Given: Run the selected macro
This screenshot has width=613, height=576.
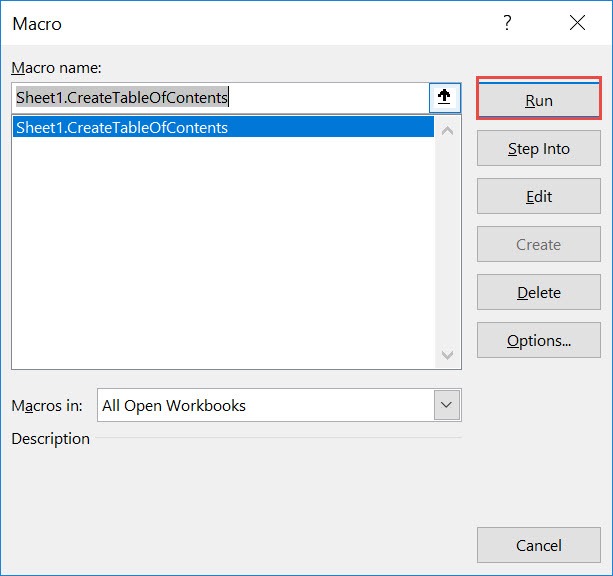Looking at the screenshot, I should tap(539, 100).
